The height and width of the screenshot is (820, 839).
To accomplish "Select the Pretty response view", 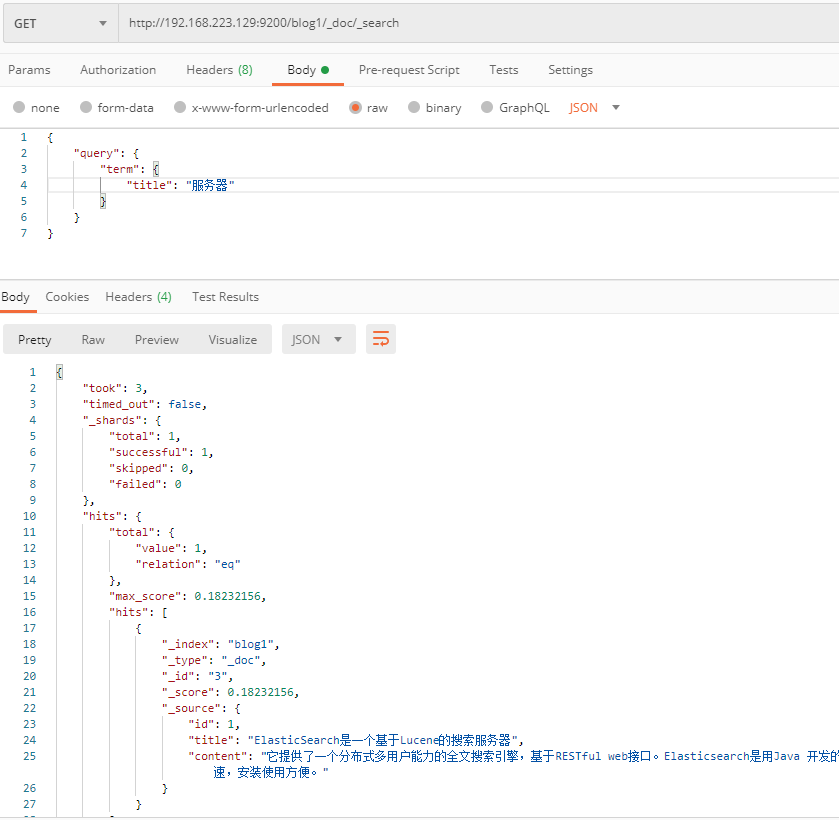I will point(35,340).
